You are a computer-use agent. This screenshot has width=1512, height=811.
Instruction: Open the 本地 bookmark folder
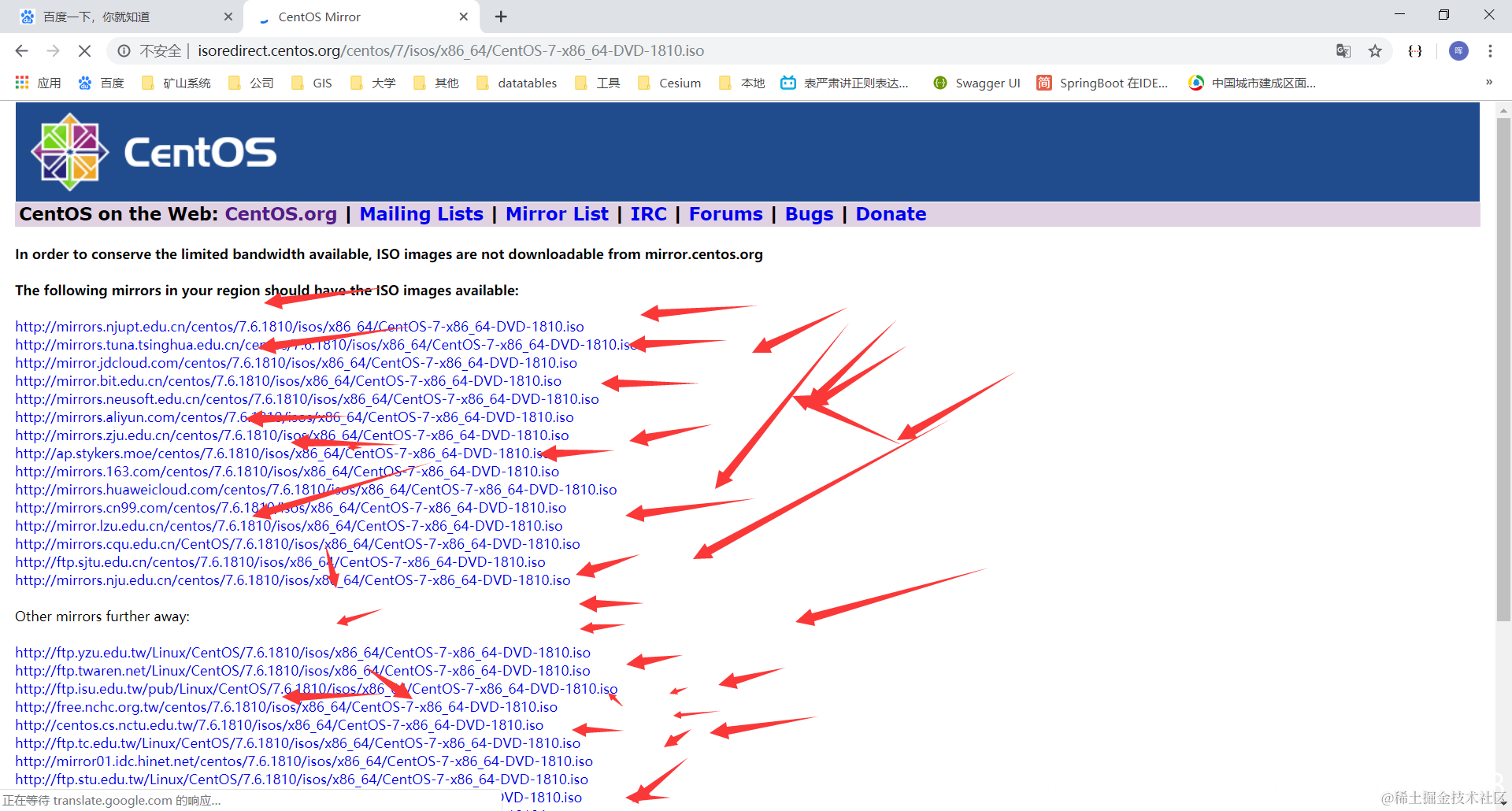point(742,83)
